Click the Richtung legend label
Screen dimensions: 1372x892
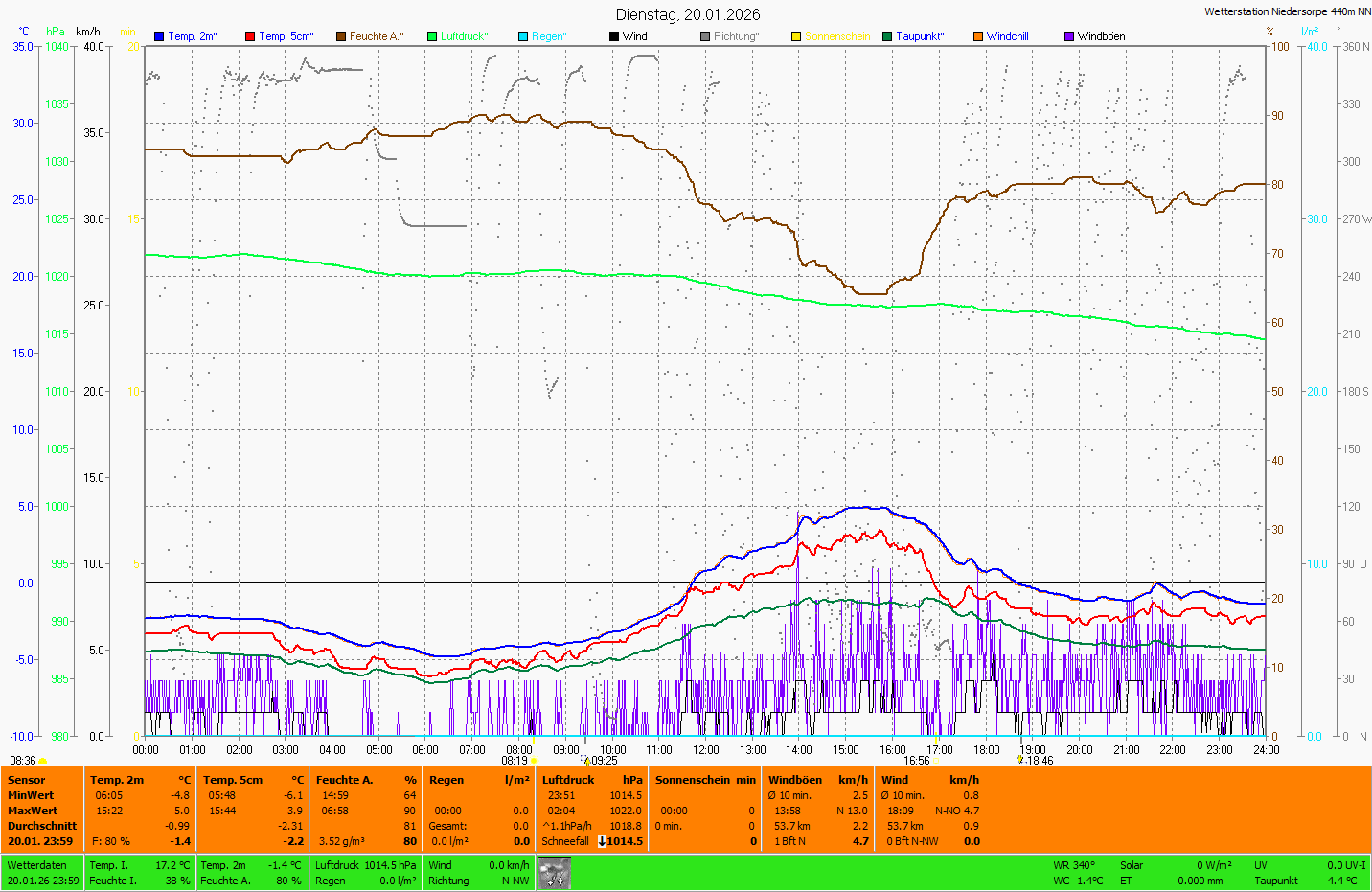click(x=736, y=36)
